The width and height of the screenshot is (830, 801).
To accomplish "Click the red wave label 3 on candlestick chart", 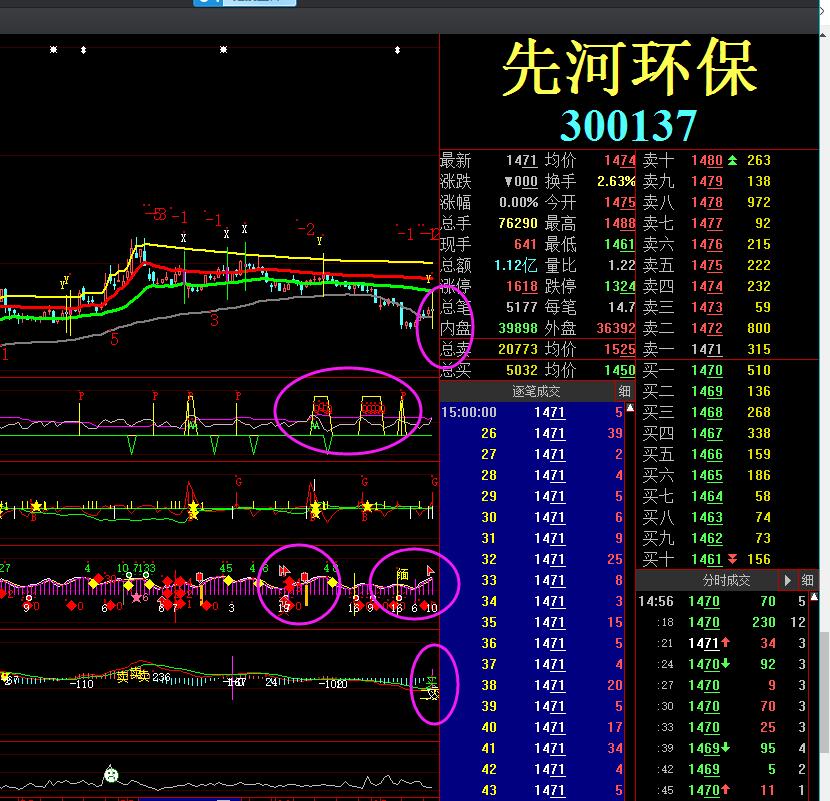I will (x=214, y=320).
